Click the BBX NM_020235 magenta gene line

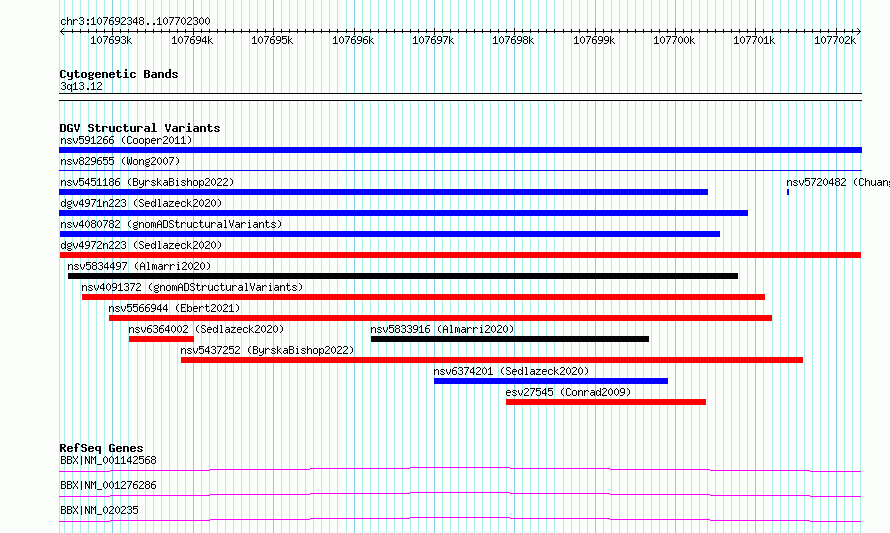pos(460,519)
